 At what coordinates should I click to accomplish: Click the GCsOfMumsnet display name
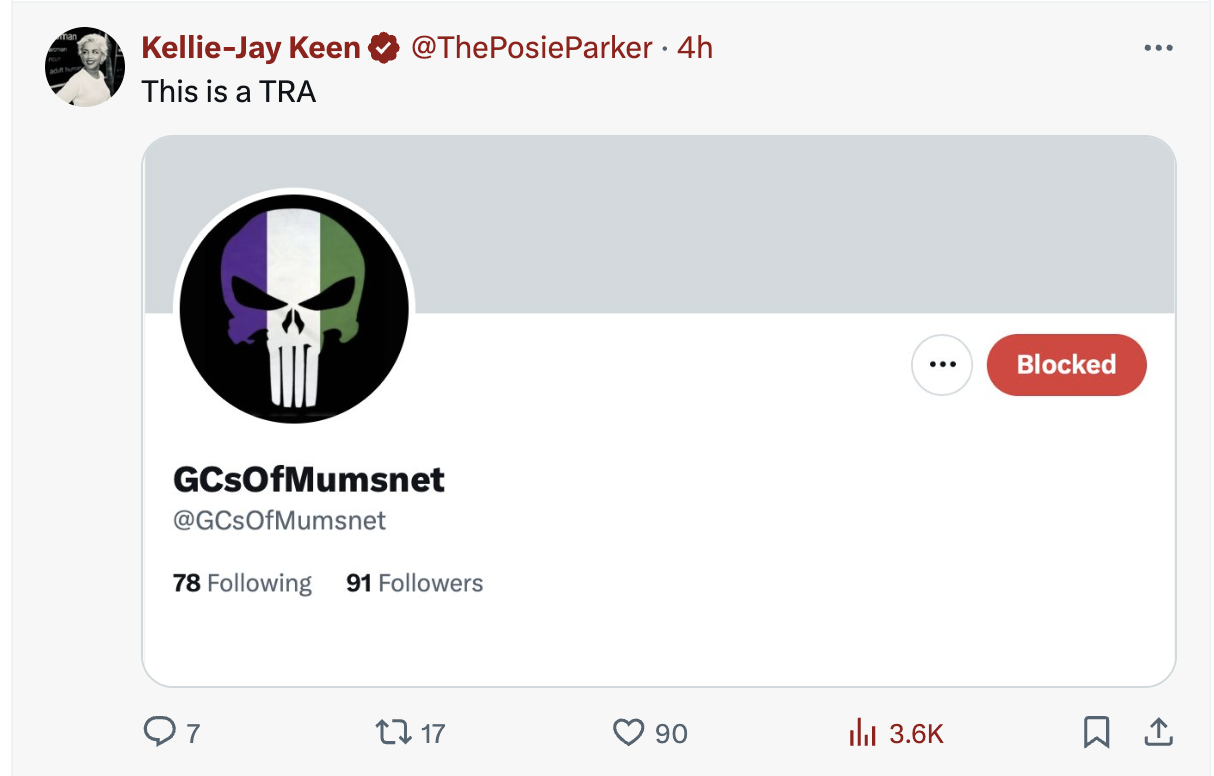(x=309, y=480)
